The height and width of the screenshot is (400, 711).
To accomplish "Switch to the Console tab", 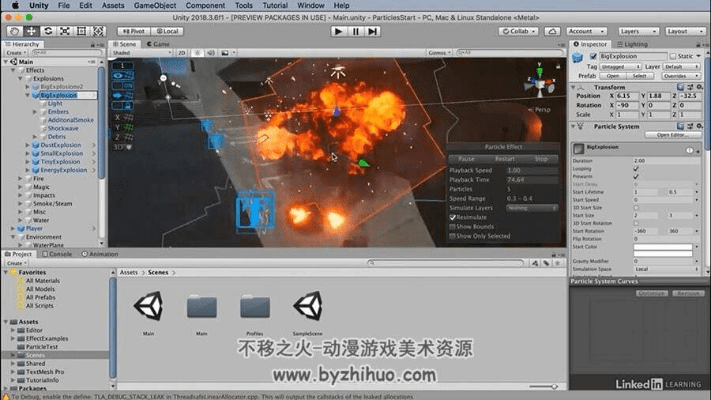I will (x=58, y=254).
